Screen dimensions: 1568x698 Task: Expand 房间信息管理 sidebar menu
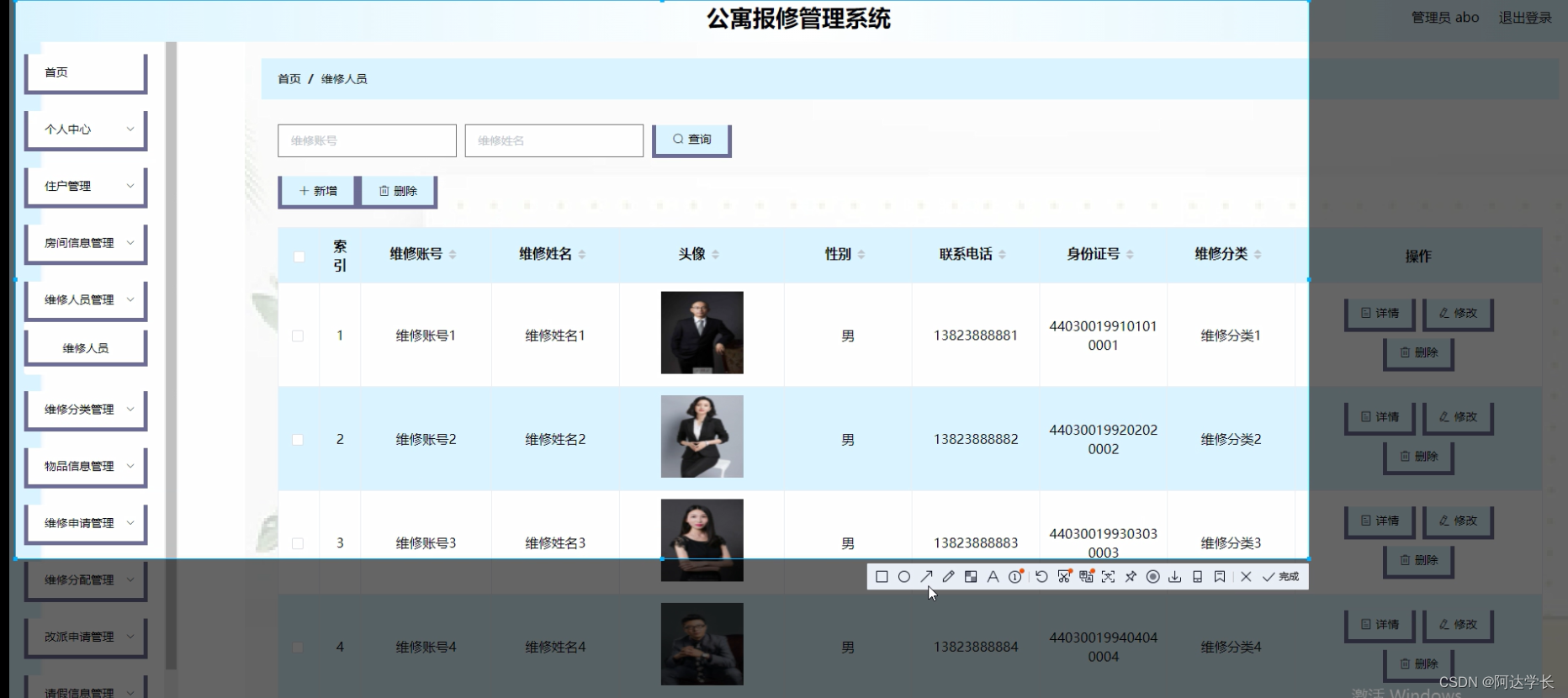(x=86, y=243)
